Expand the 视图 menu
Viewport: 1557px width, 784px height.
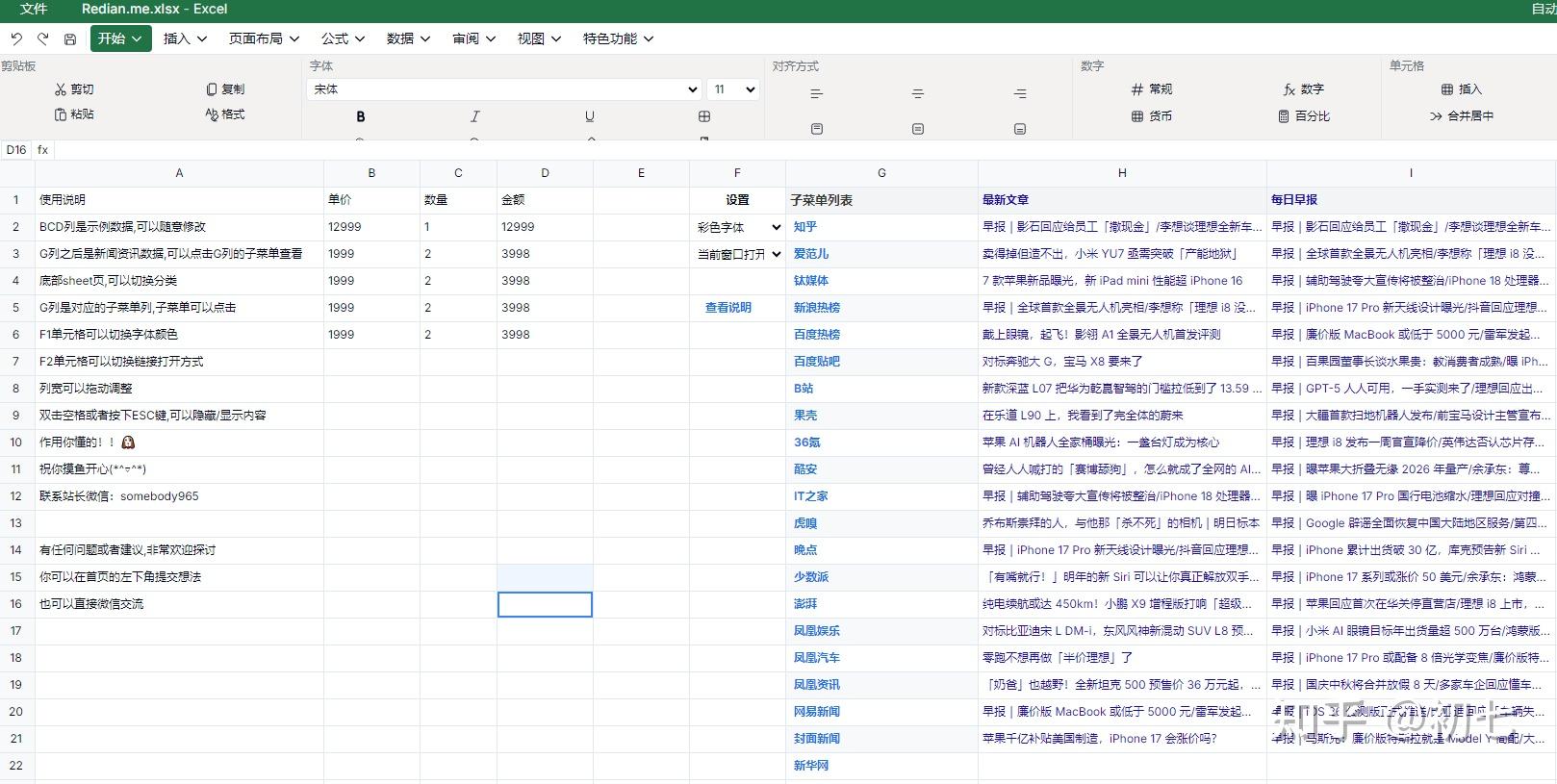point(540,38)
